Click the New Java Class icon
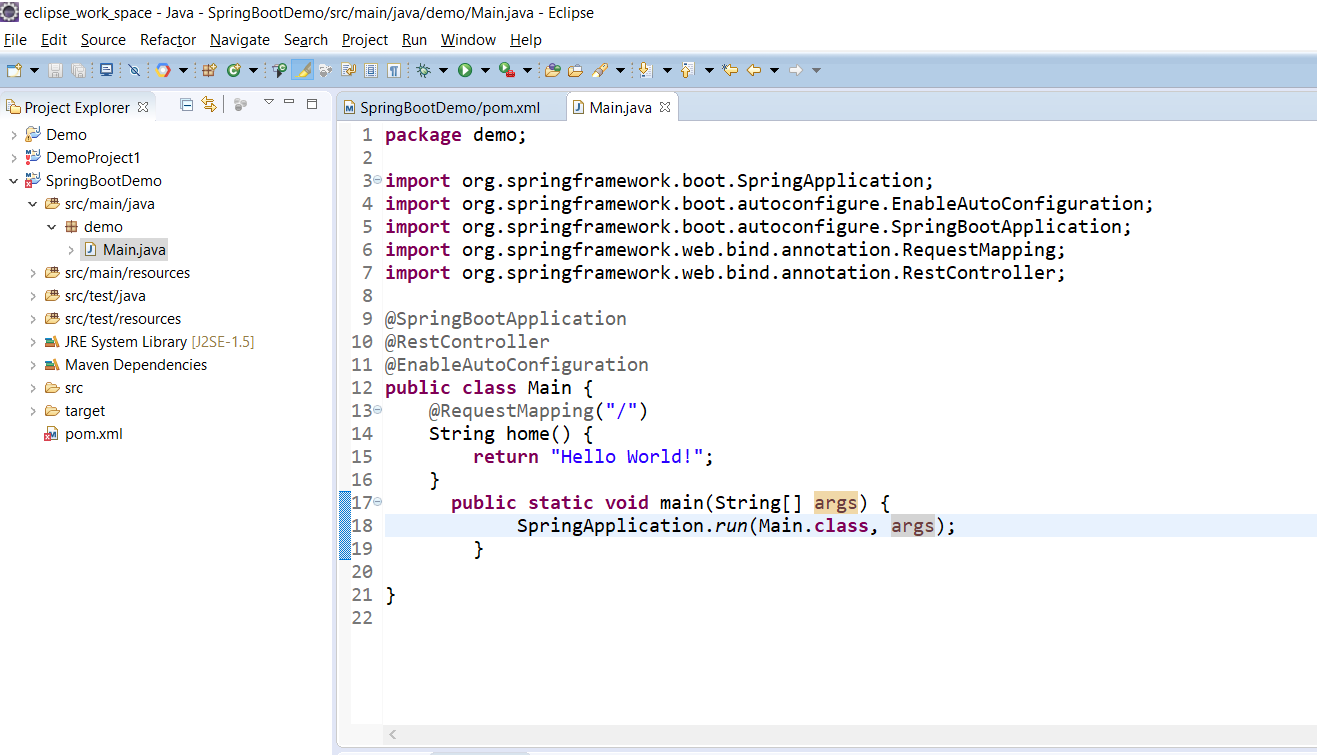The image size is (1317, 755). pyautogui.click(x=234, y=70)
